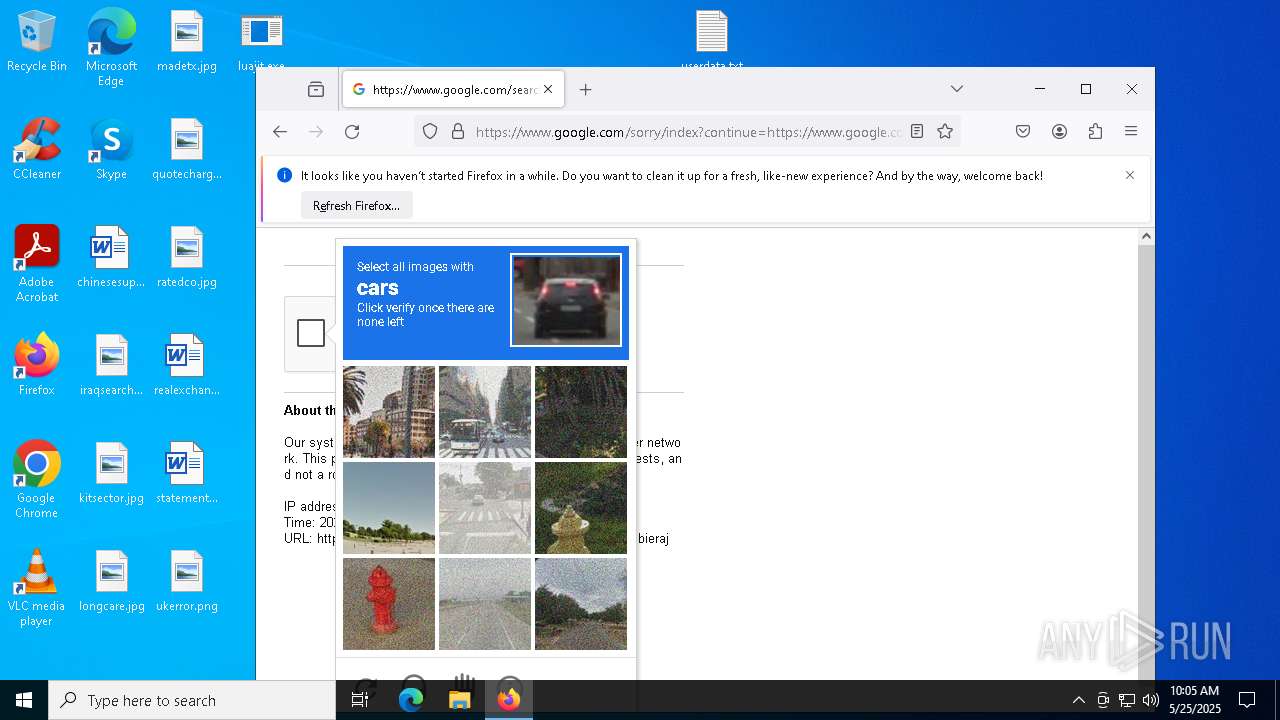This screenshot has width=1280, height=720.
Task: Select ukerror.png desktop file
Action: (x=187, y=581)
